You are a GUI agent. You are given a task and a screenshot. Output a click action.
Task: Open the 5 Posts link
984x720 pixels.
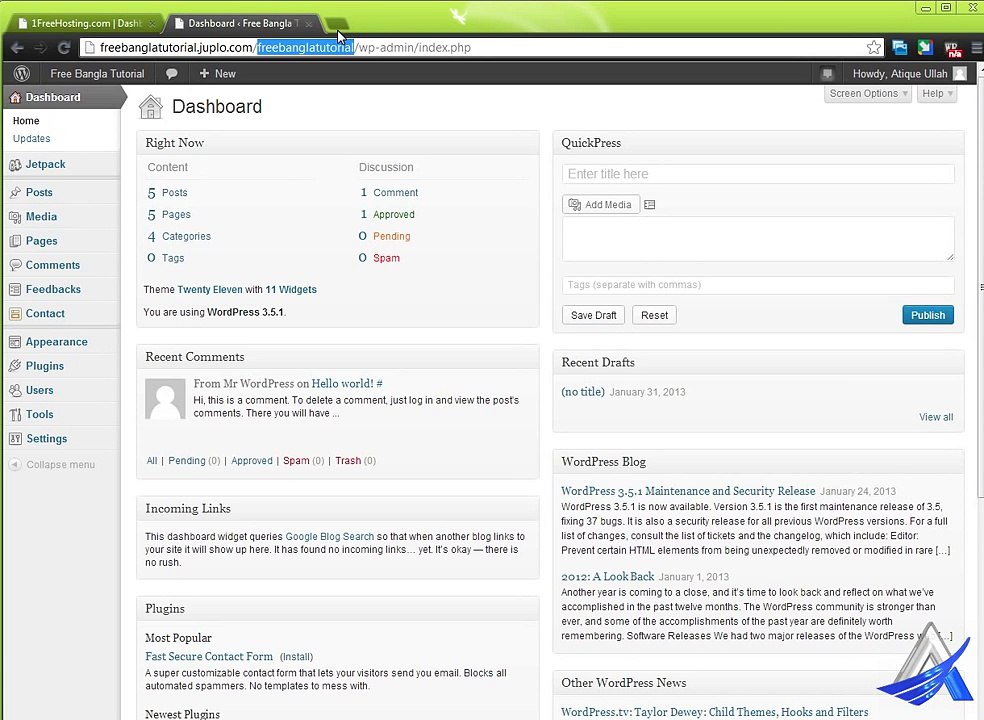tap(168, 193)
